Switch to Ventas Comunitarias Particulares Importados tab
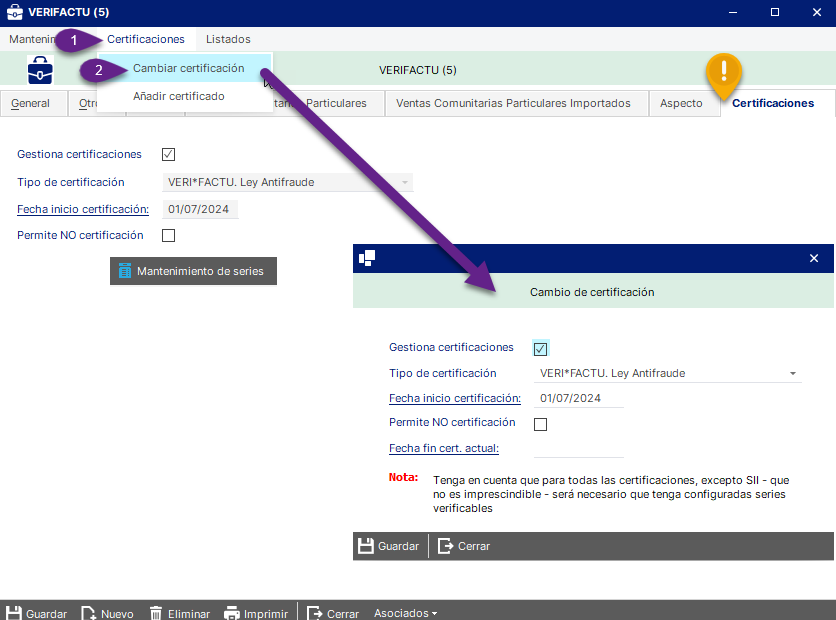 513,103
